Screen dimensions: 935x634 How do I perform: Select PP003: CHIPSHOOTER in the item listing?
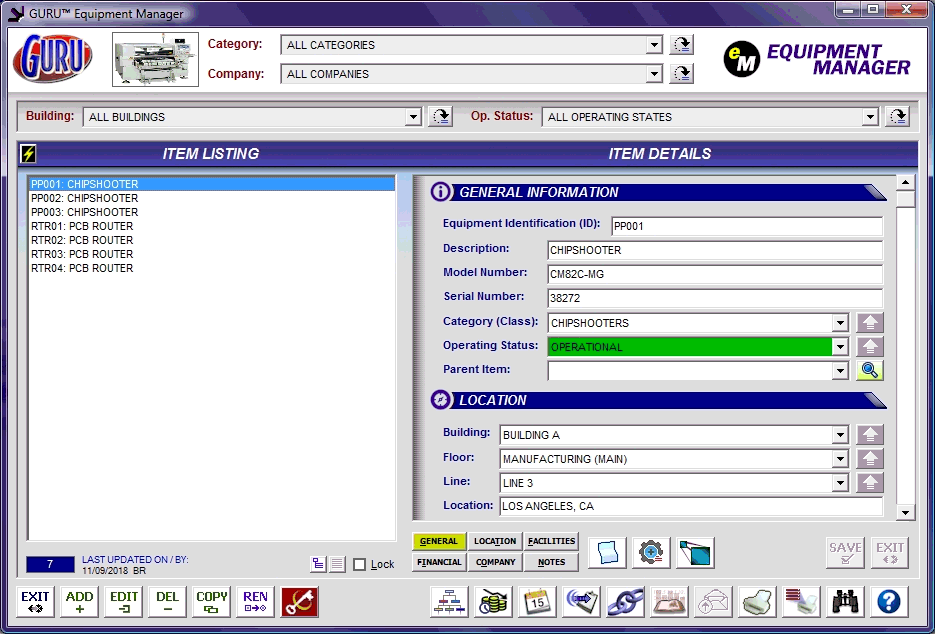pyautogui.click(x=212, y=212)
